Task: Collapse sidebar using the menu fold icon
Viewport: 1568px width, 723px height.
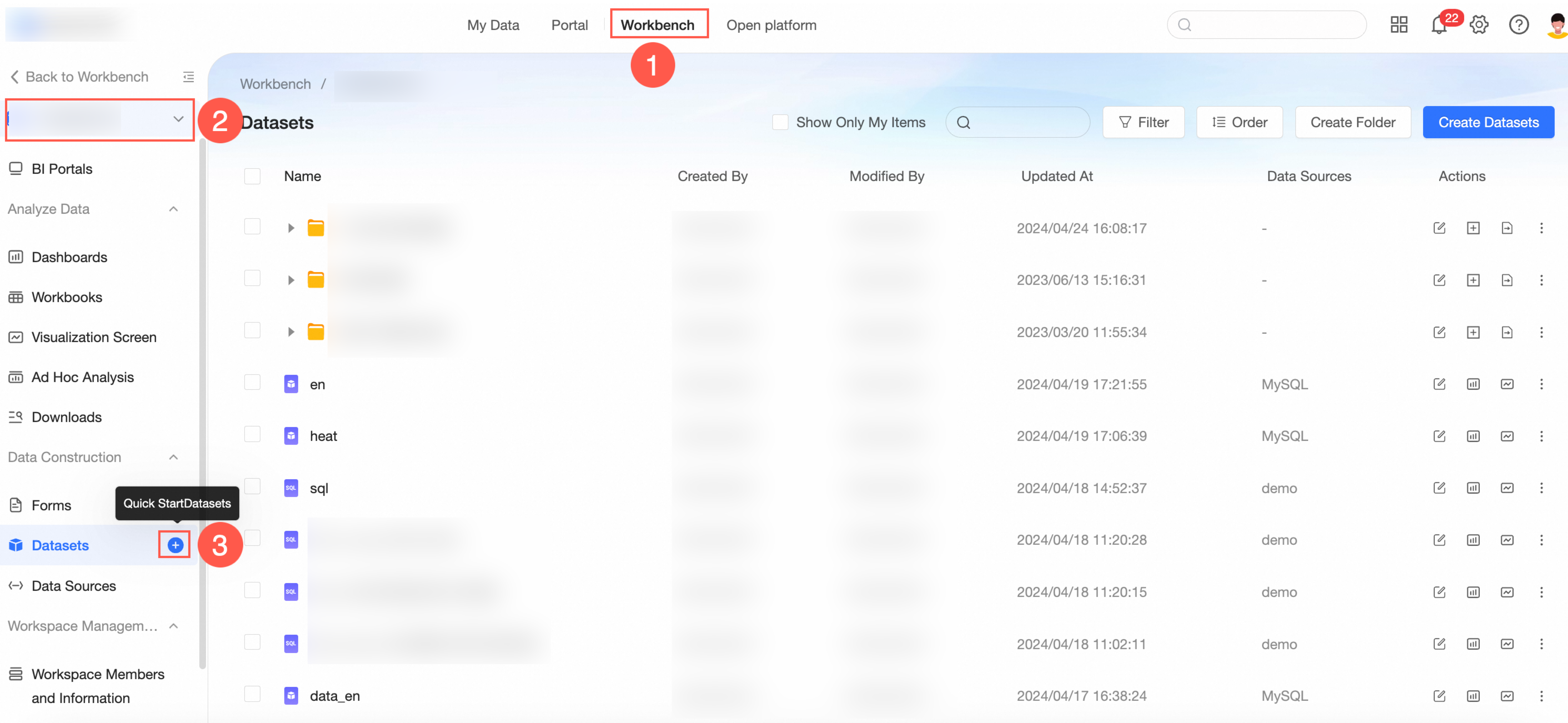Action: (189, 77)
